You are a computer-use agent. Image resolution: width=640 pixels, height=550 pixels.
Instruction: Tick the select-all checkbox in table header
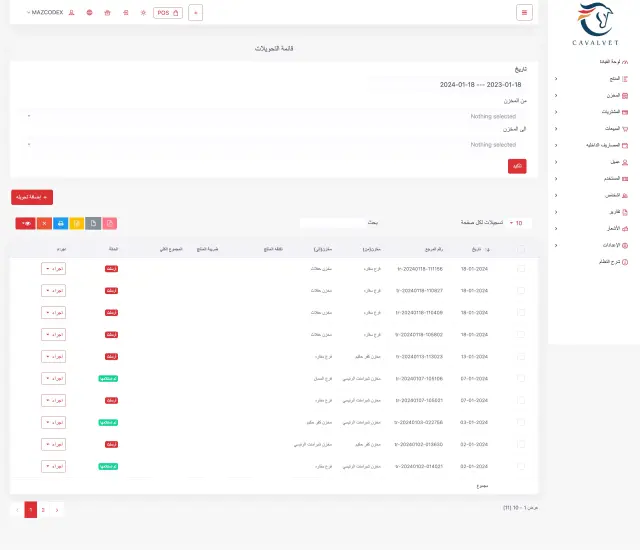[521, 249]
